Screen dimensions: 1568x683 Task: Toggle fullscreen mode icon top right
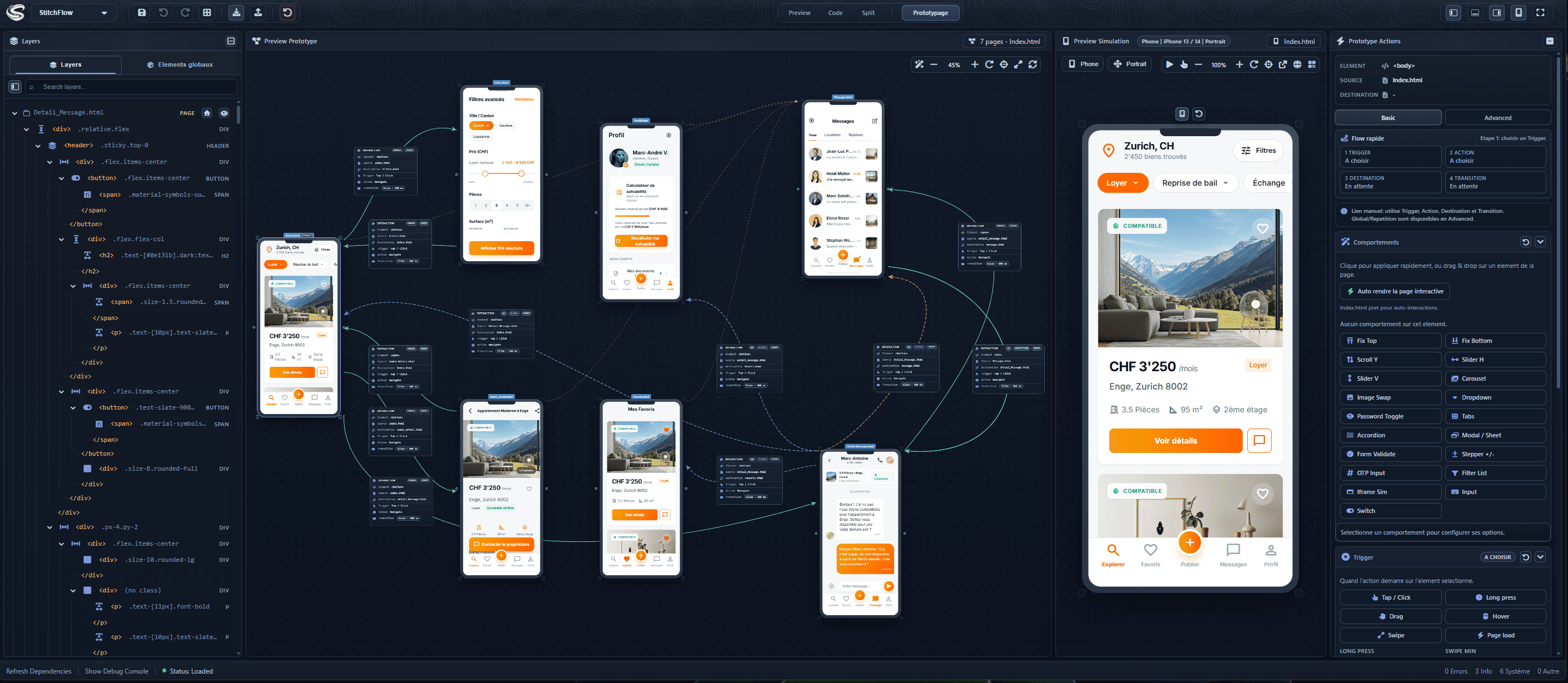click(1541, 13)
